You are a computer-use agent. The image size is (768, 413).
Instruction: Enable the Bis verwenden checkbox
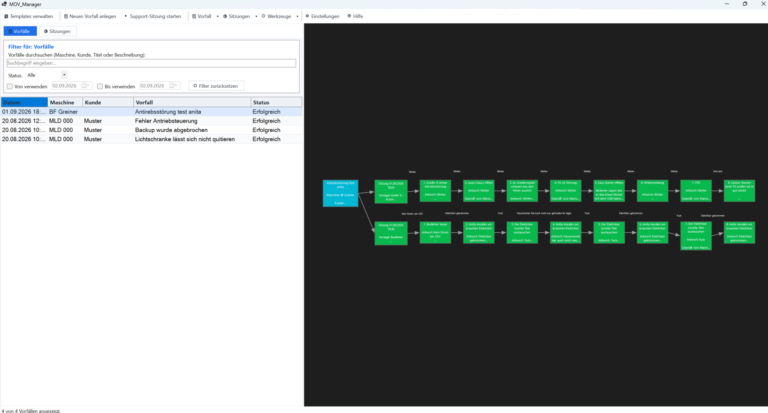[x=100, y=86]
